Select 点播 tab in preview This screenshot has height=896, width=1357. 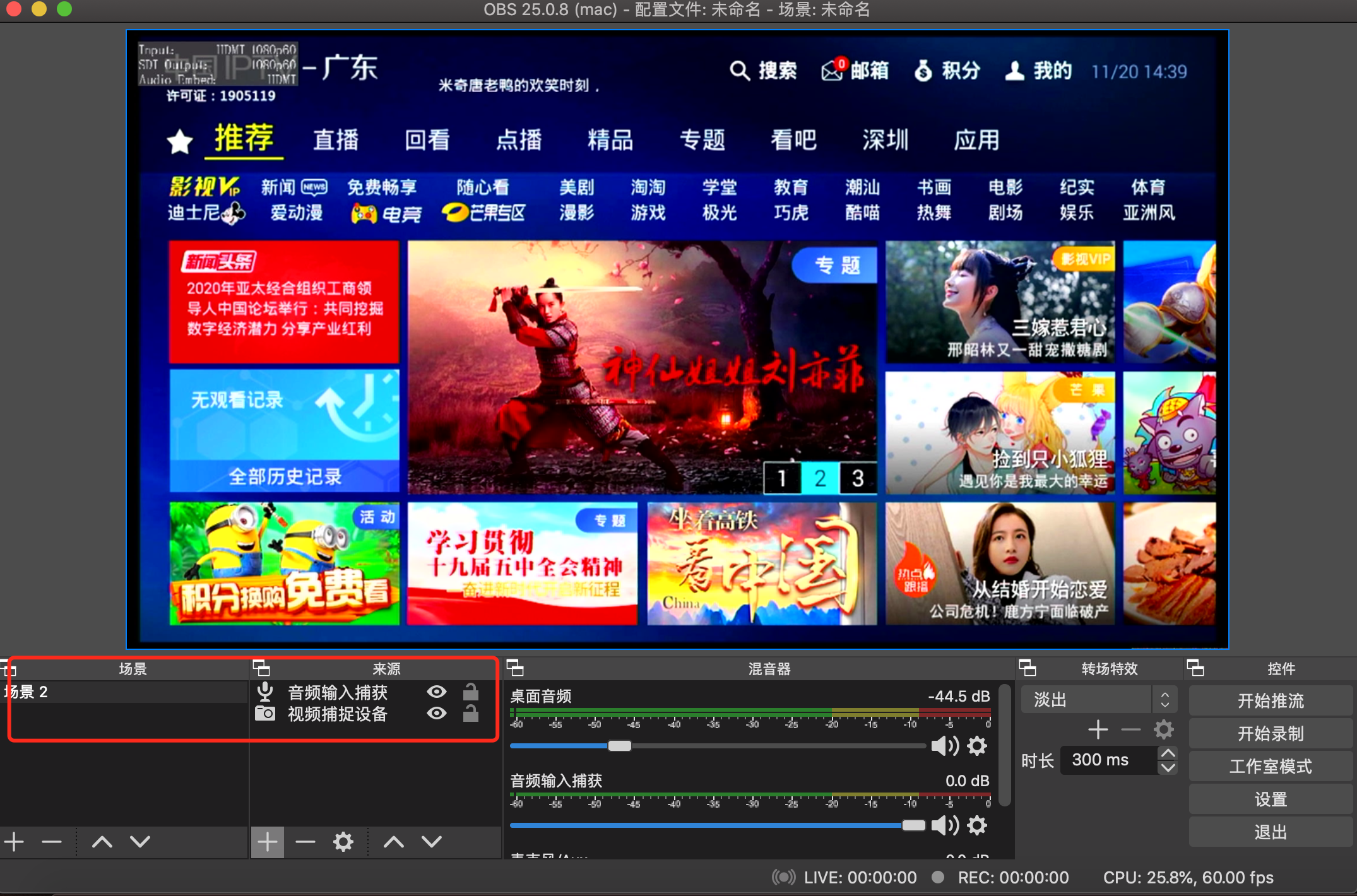tap(519, 140)
